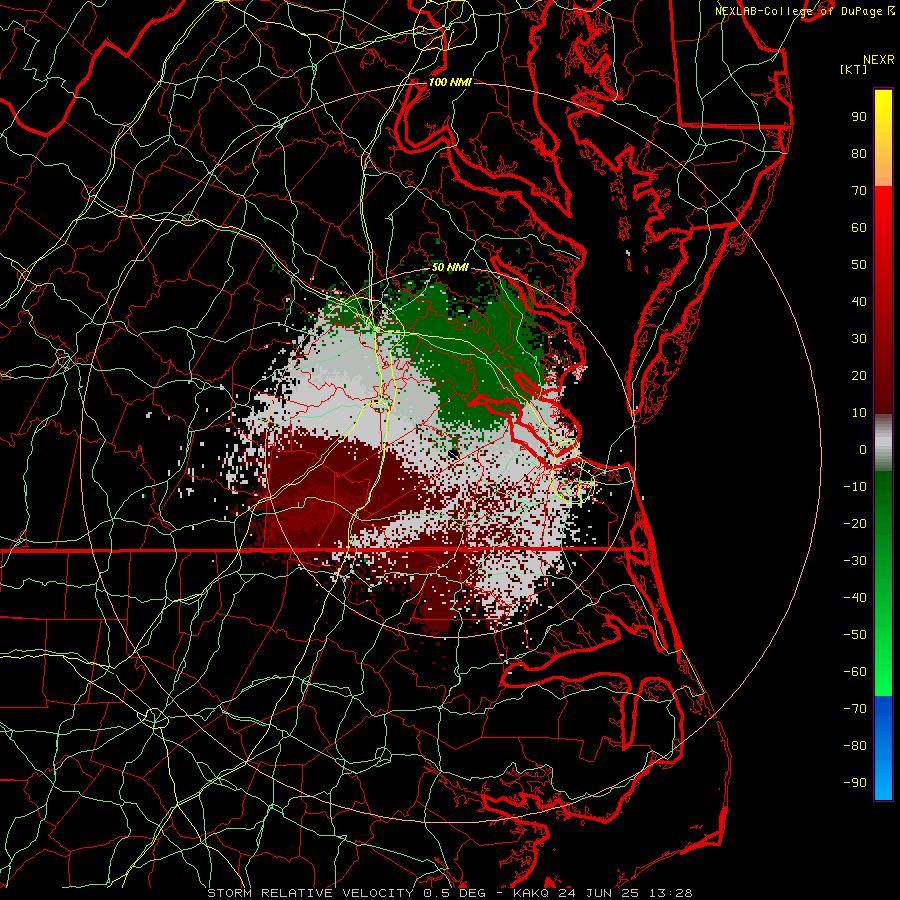Click the -60 value on the velocity scale
Viewport: 900px width, 900px height.
coord(855,672)
